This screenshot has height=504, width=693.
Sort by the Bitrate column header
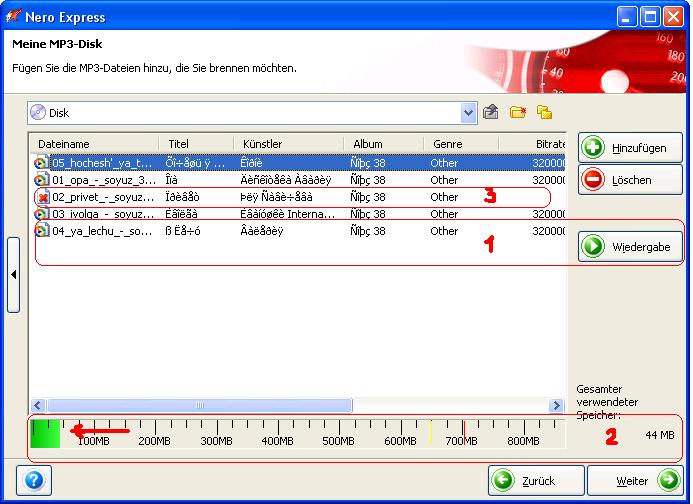click(532, 144)
